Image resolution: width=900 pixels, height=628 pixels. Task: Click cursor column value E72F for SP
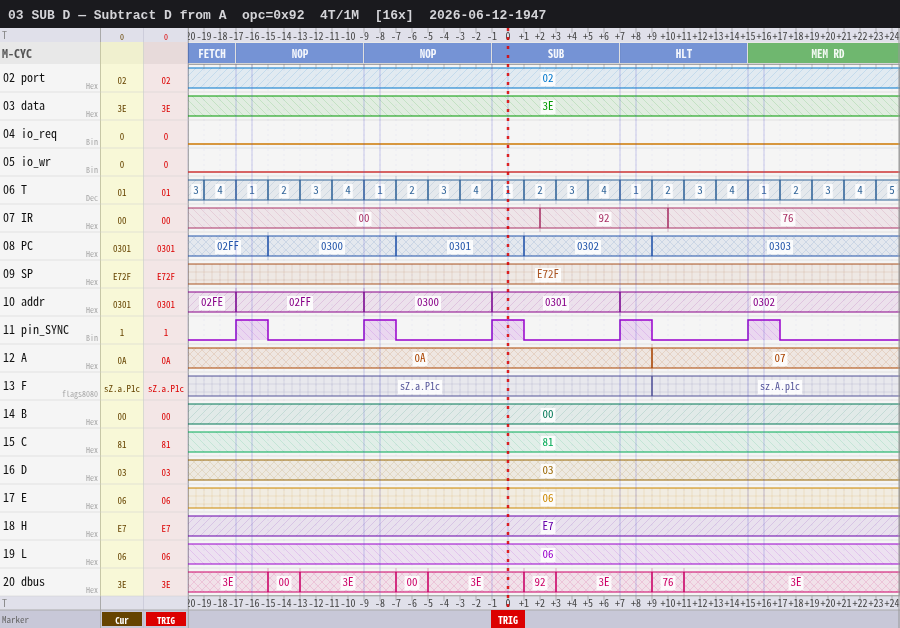click(x=122, y=277)
